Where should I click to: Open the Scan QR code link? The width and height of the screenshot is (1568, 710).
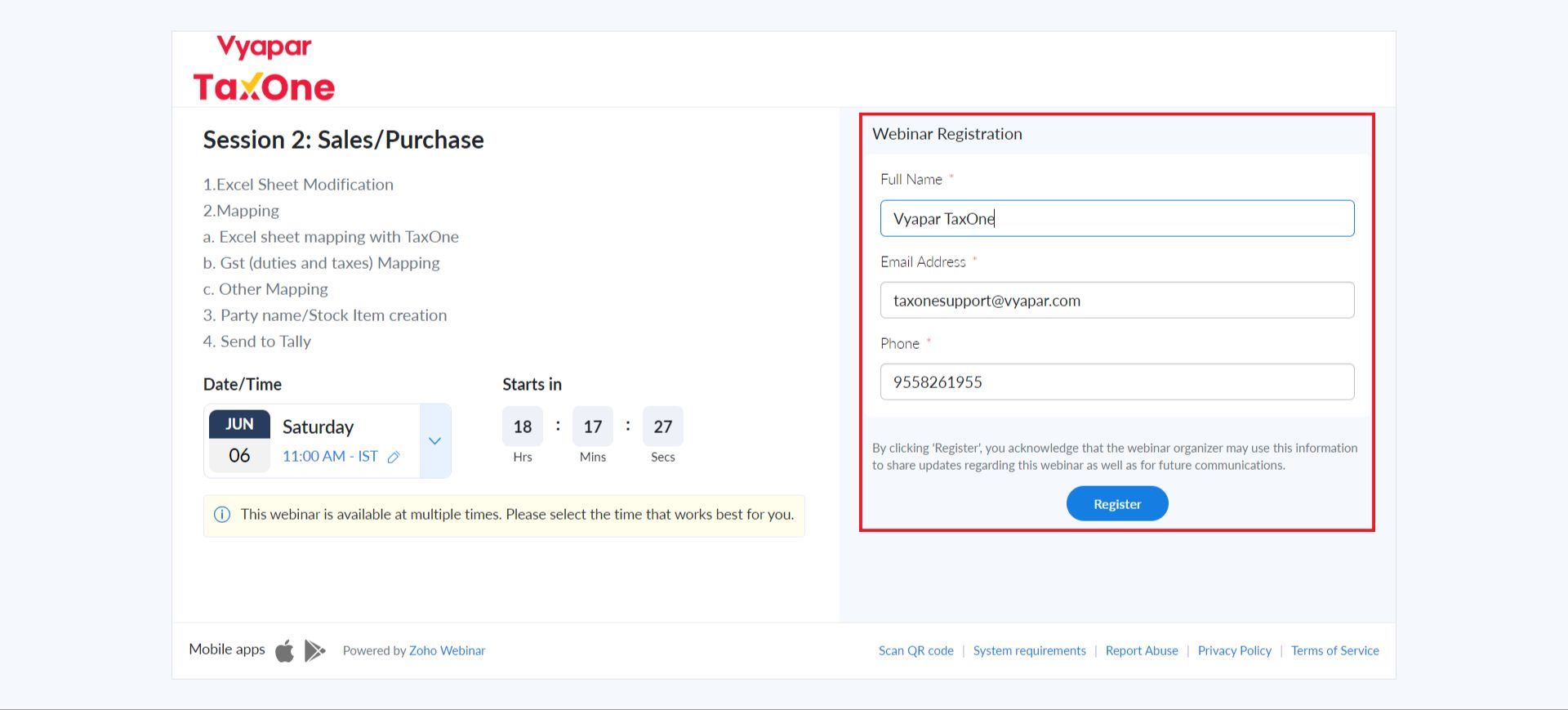[x=916, y=650]
